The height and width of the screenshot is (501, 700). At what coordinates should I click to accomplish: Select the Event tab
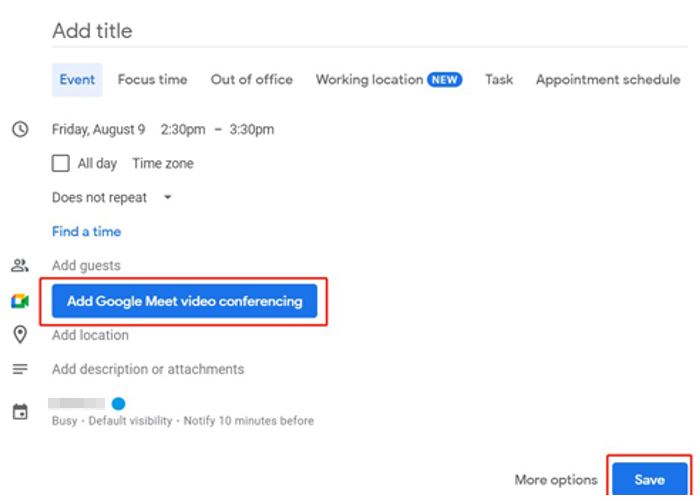(x=77, y=80)
